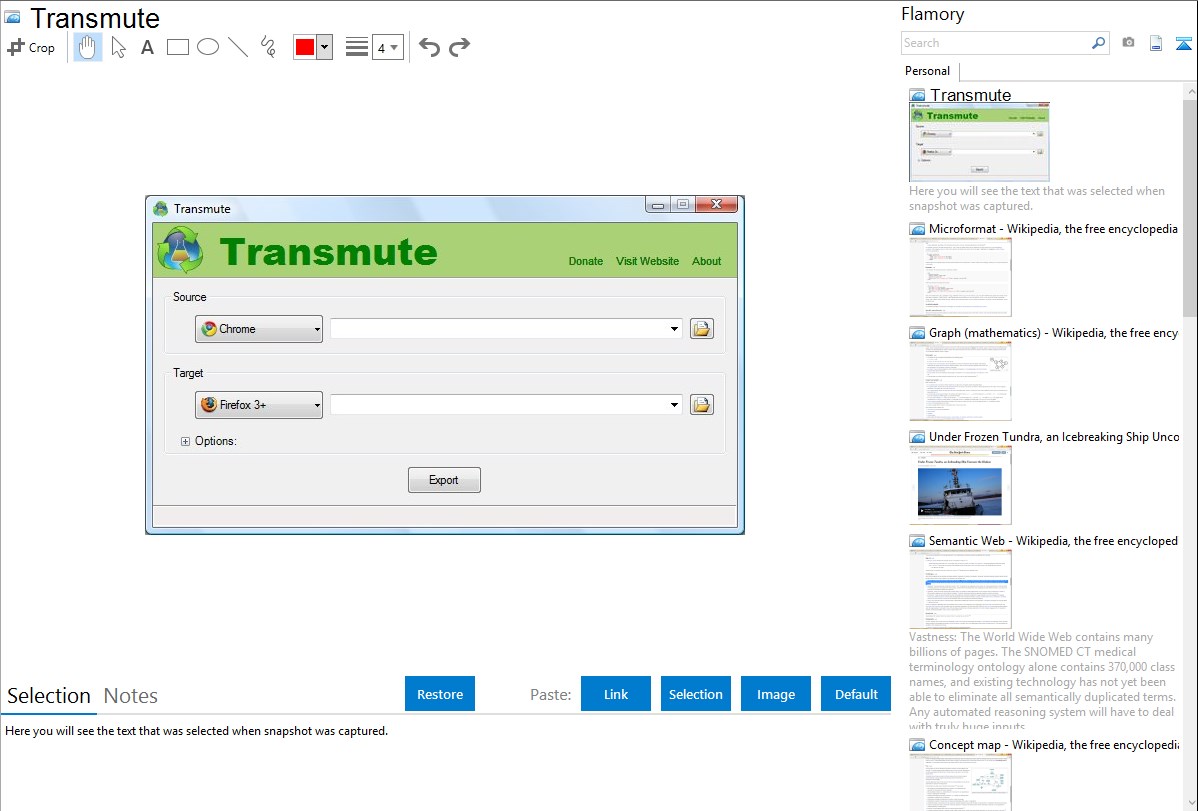
Task: Click the red color swatch
Action: click(305, 47)
